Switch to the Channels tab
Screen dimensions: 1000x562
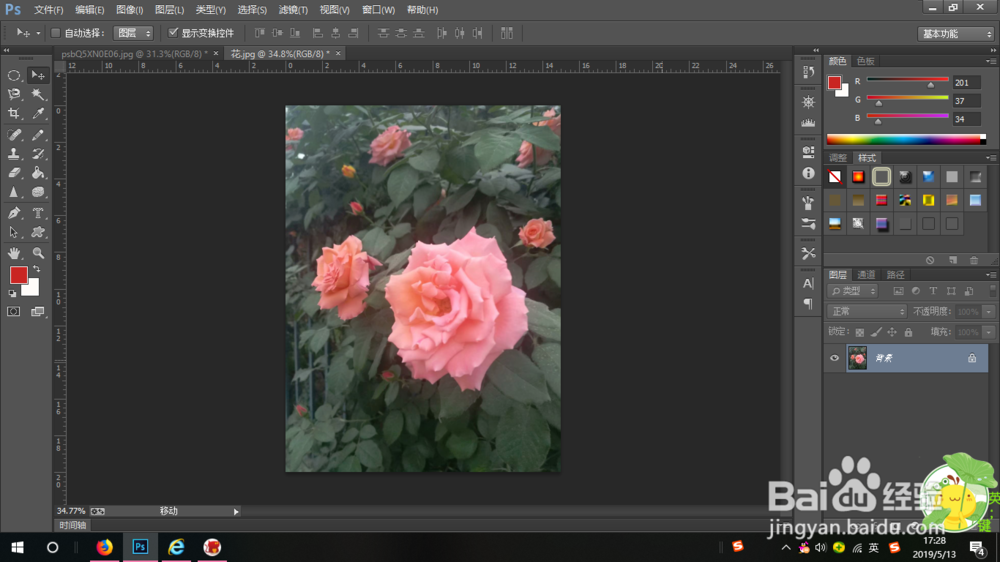pyautogui.click(x=866, y=275)
